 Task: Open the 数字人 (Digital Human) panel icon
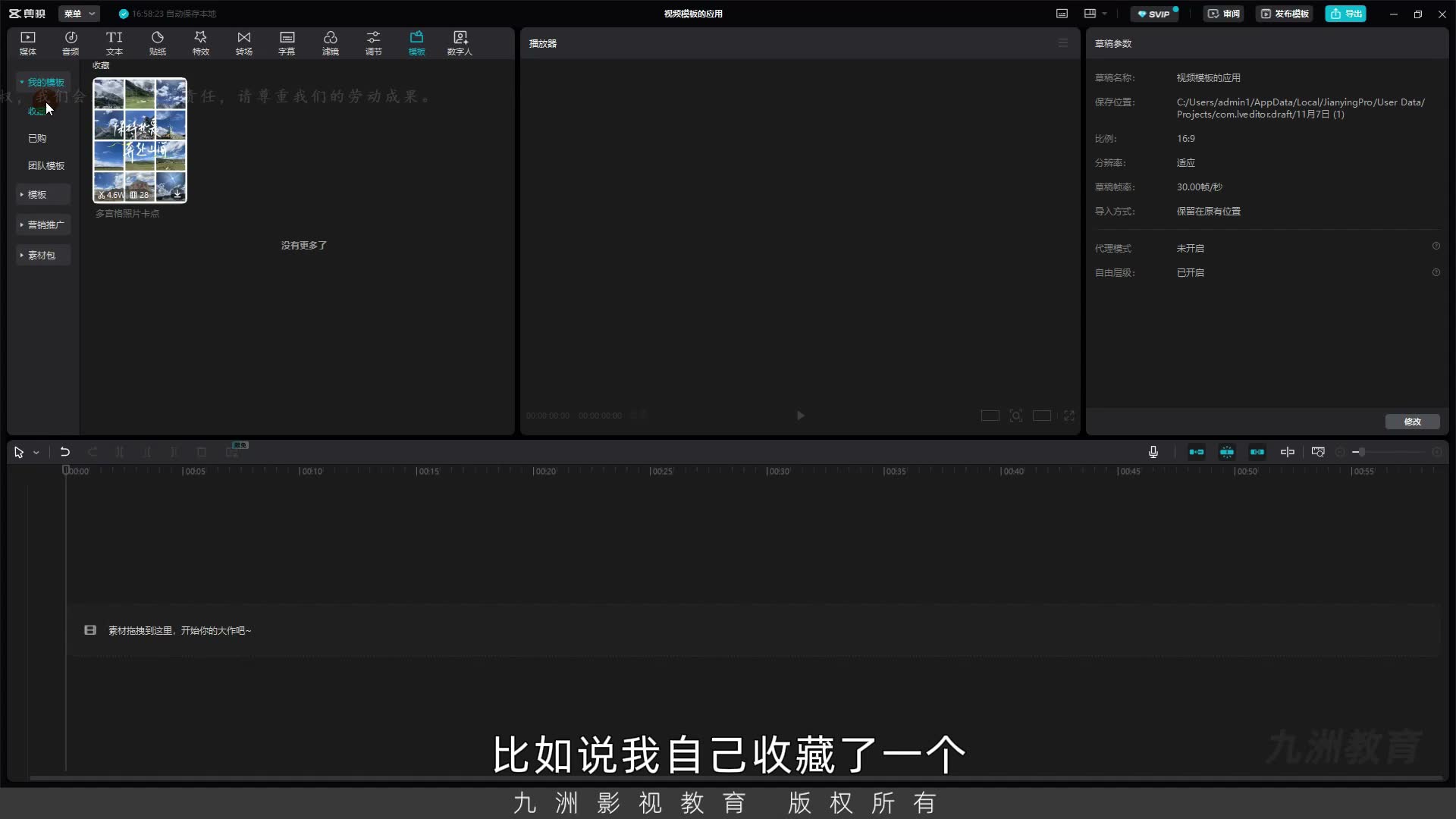point(460,43)
